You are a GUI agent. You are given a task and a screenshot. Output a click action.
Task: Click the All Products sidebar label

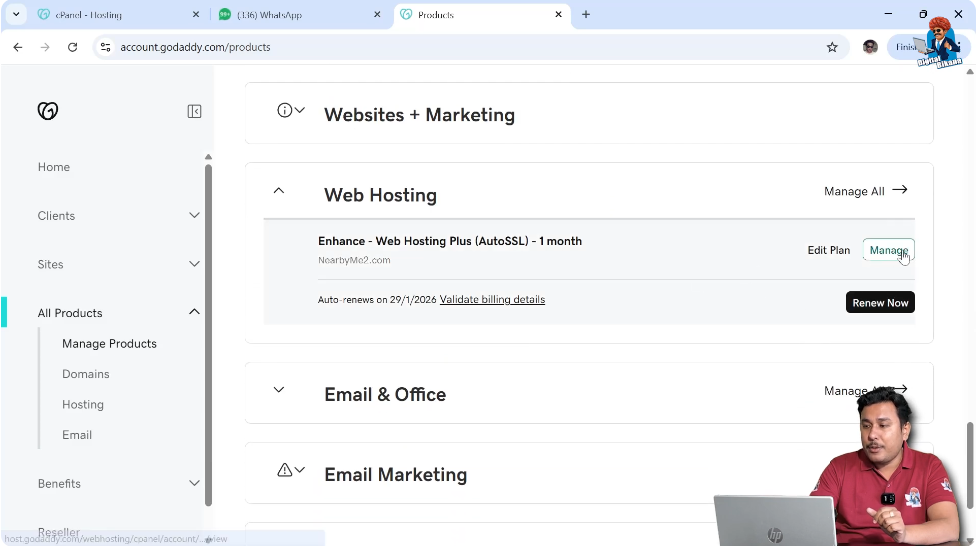click(70, 313)
